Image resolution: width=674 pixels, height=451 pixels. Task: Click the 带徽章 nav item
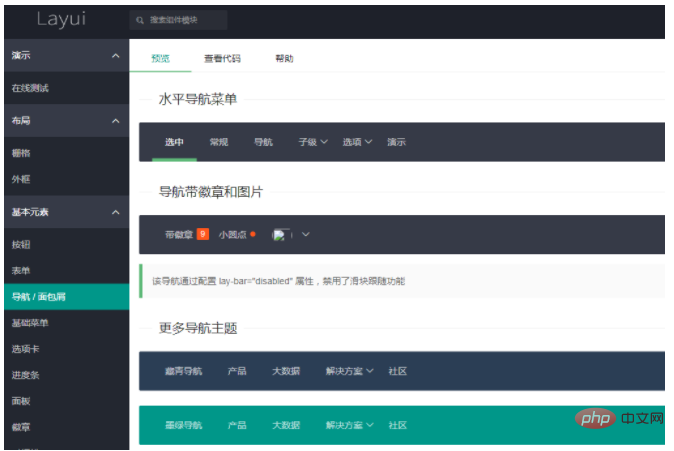click(179, 235)
